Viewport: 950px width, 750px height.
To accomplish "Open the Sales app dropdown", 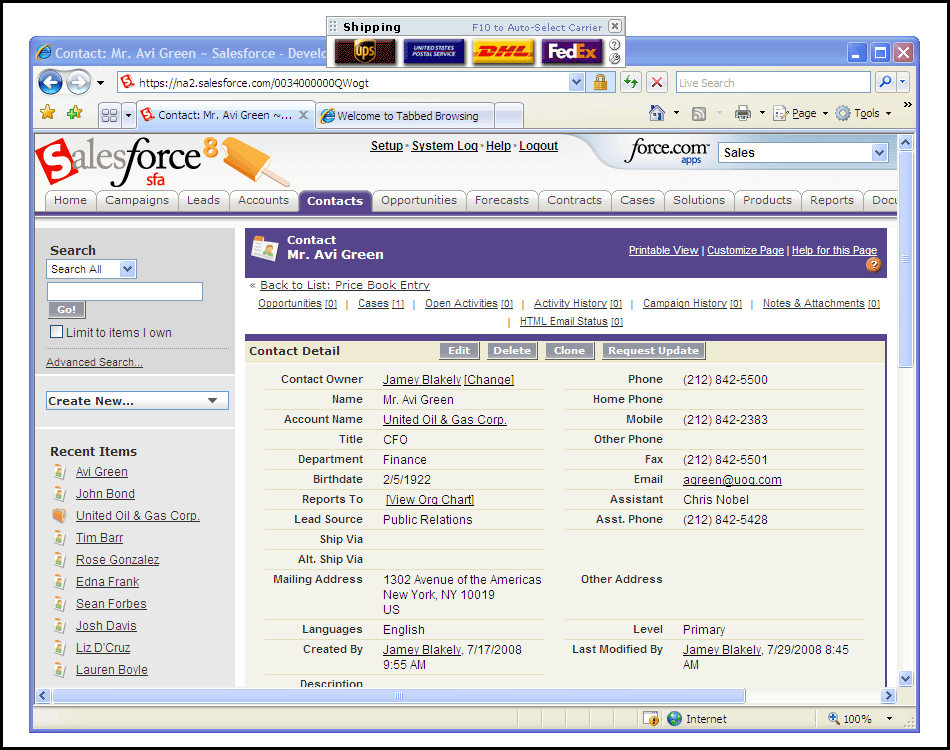I will (x=803, y=153).
